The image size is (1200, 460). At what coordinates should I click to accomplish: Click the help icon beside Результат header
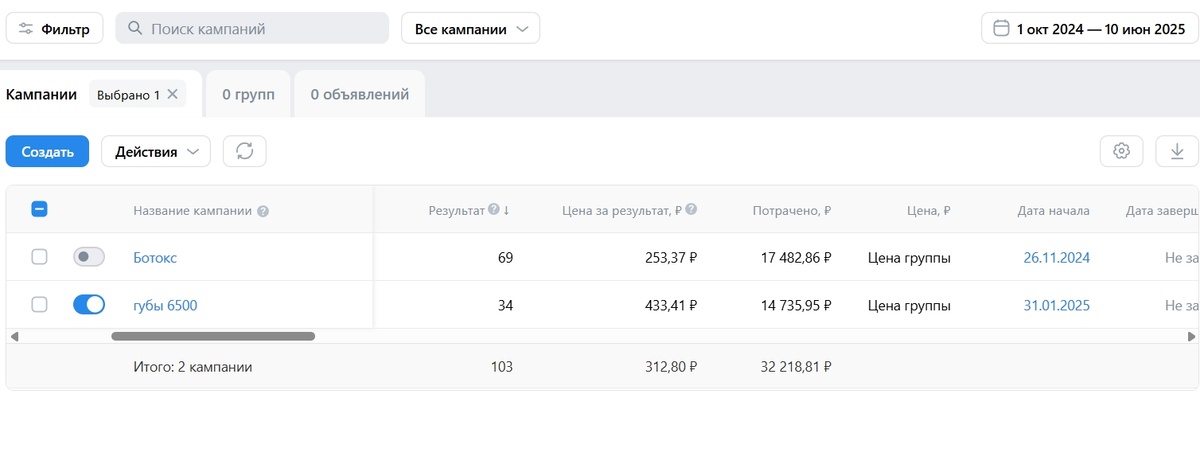[493, 211]
